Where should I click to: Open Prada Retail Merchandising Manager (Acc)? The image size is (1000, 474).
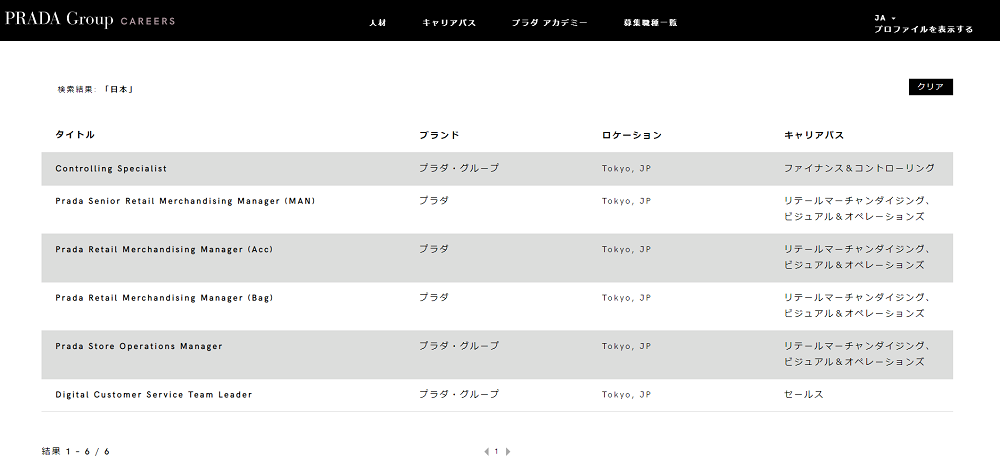[164, 249]
